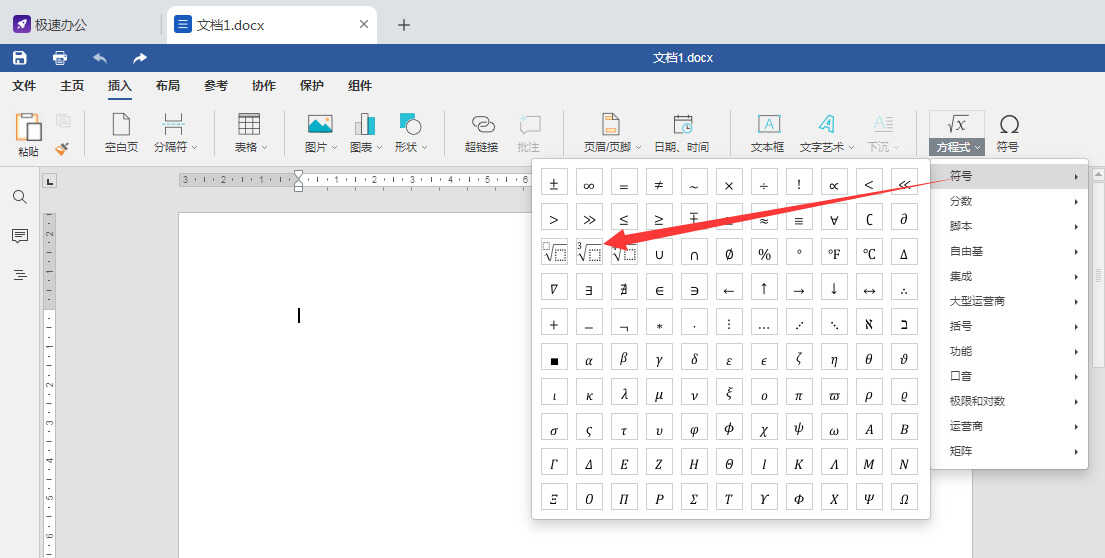Insert the element-of ∈ symbol
1105x558 pixels.
tap(659, 287)
